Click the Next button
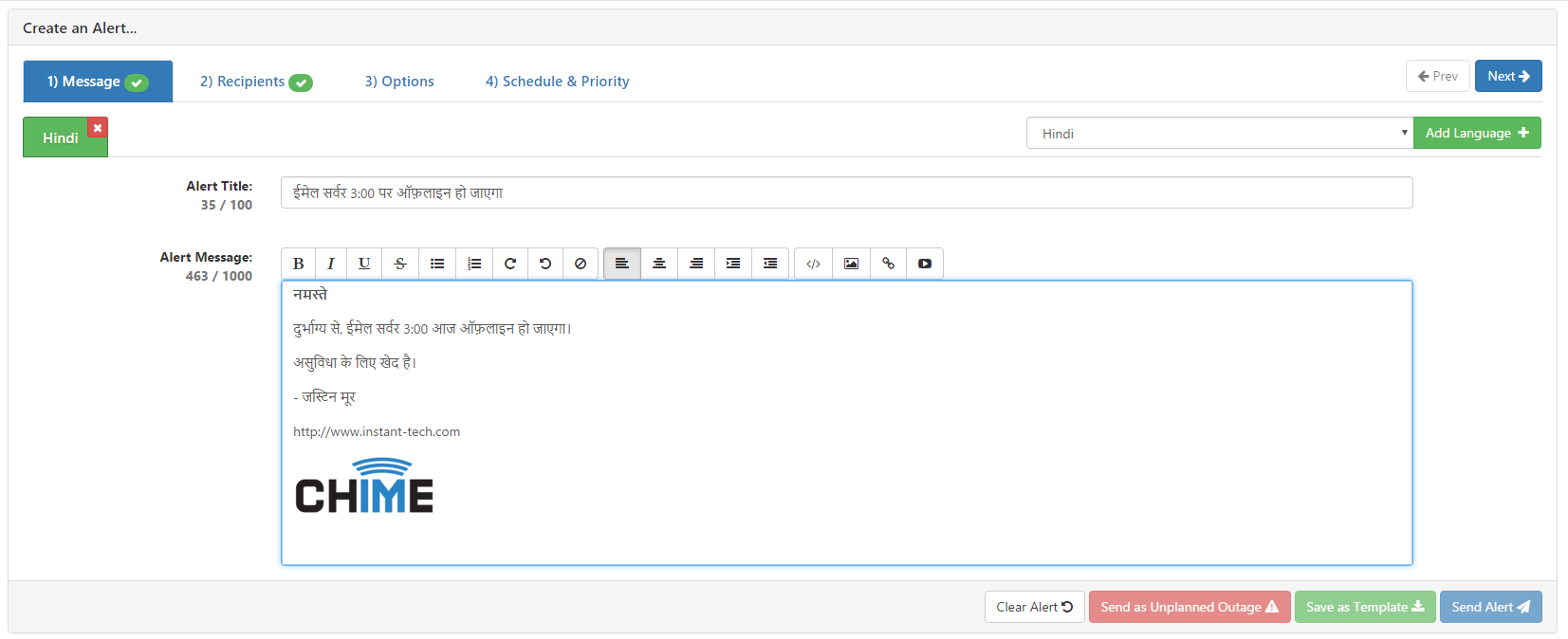 (1508, 76)
